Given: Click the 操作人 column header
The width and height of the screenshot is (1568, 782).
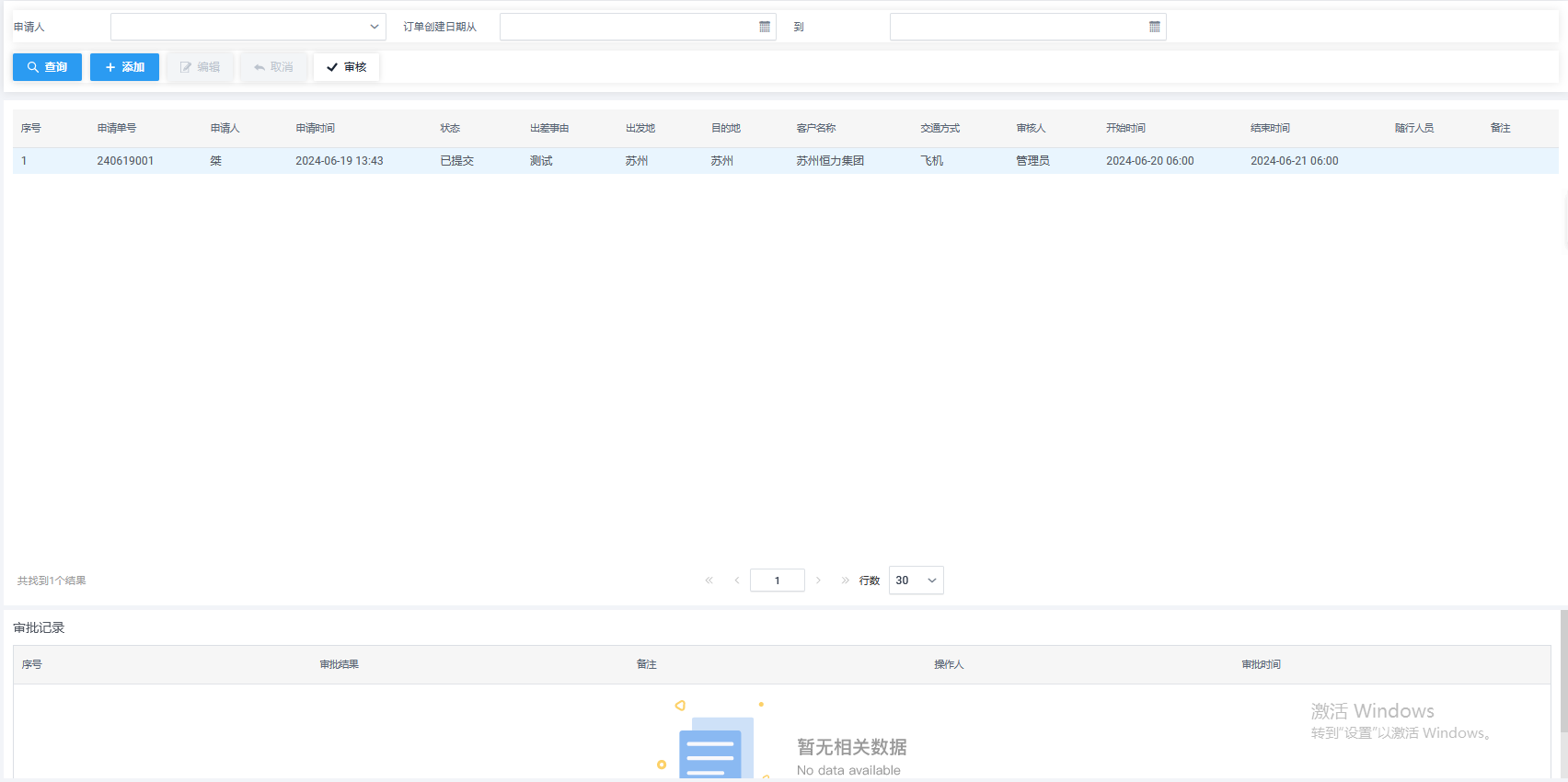Looking at the screenshot, I should [949, 664].
